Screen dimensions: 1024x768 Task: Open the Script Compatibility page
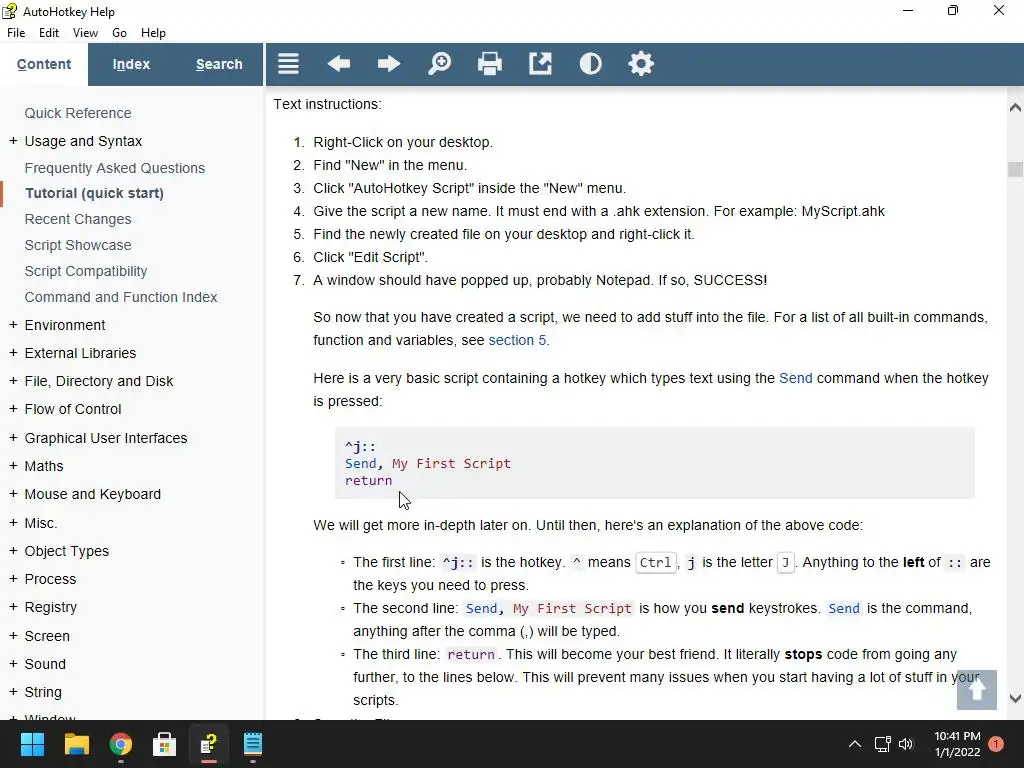tap(86, 271)
